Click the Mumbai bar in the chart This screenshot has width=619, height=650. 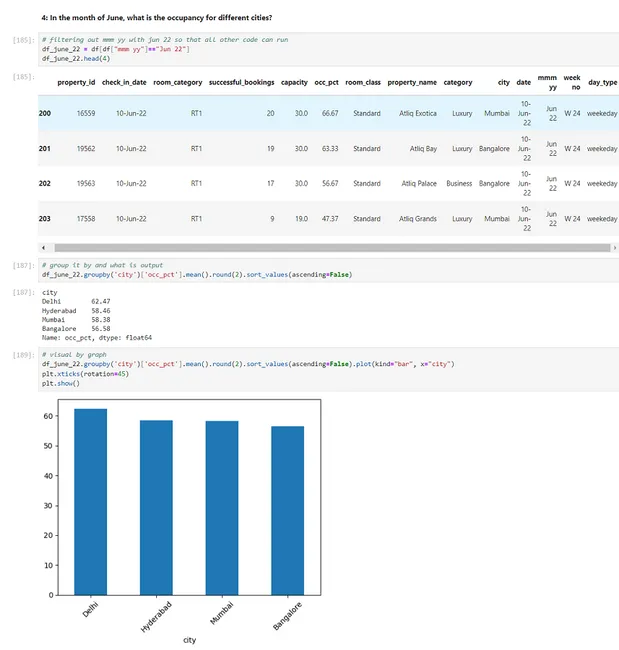click(222, 508)
